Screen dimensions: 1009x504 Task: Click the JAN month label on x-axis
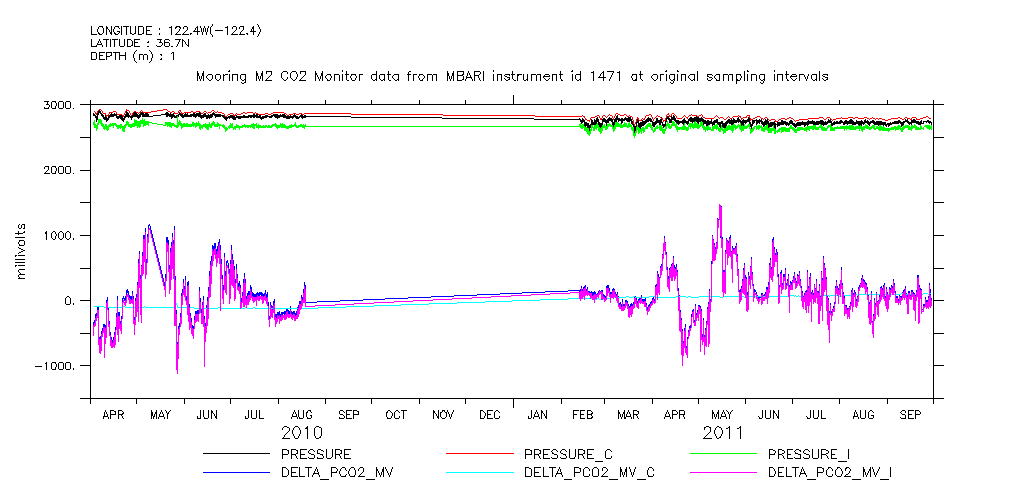pos(537,414)
